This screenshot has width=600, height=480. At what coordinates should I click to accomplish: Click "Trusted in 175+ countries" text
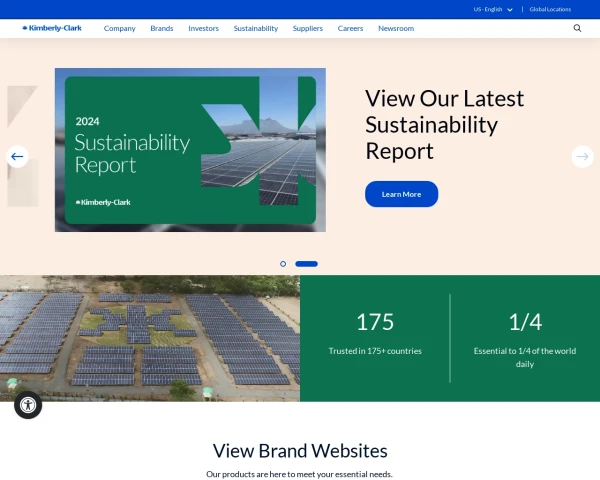tap(375, 351)
